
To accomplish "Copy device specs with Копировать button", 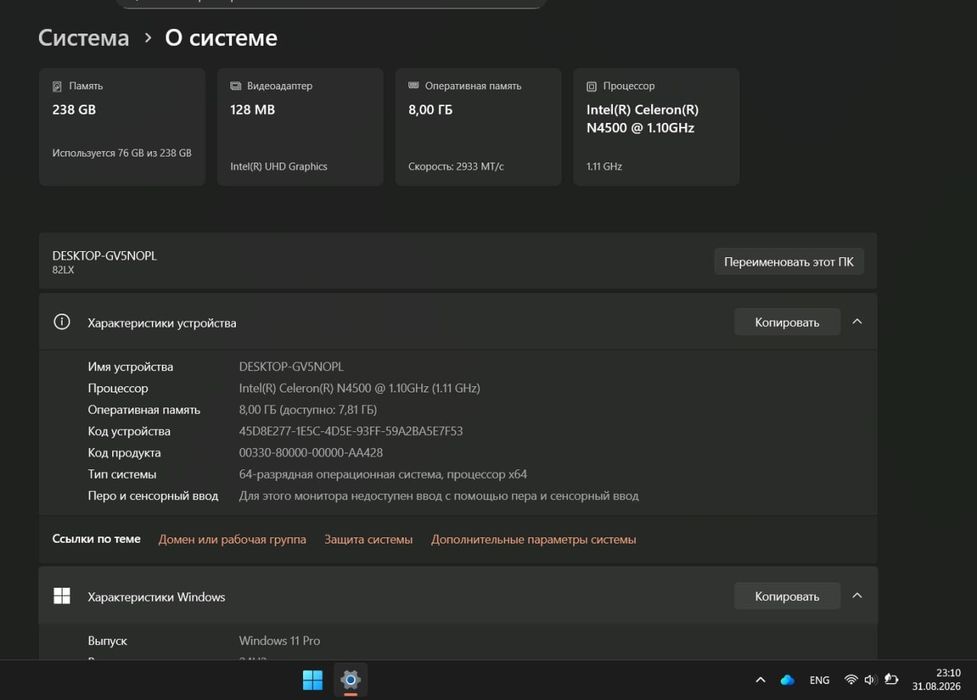I will click(787, 322).
